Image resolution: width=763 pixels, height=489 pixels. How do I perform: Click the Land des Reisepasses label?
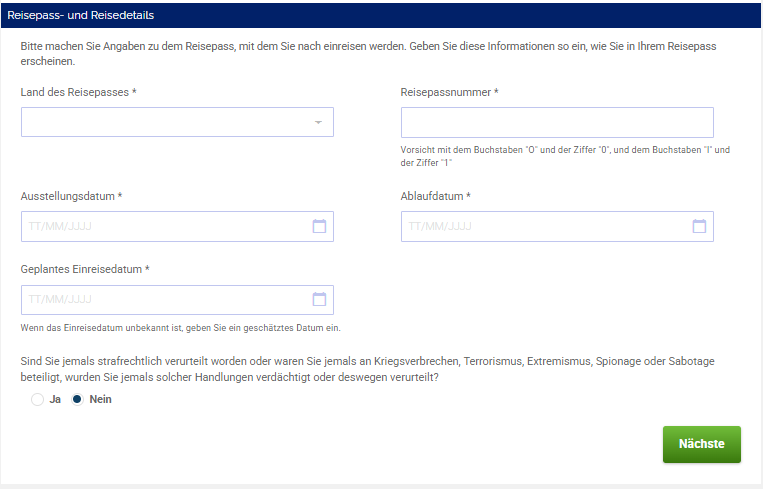click(x=78, y=92)
